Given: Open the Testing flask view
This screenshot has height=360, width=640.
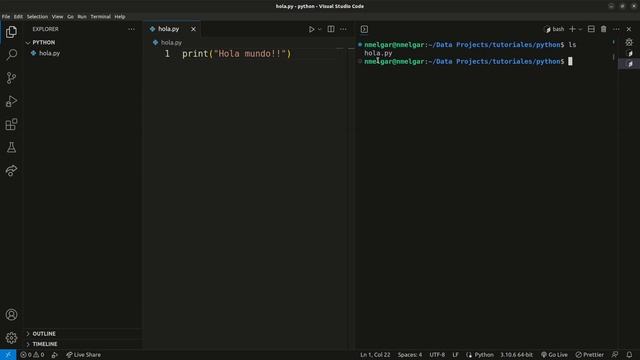Looking at the screenshot, I should (11, 147).
